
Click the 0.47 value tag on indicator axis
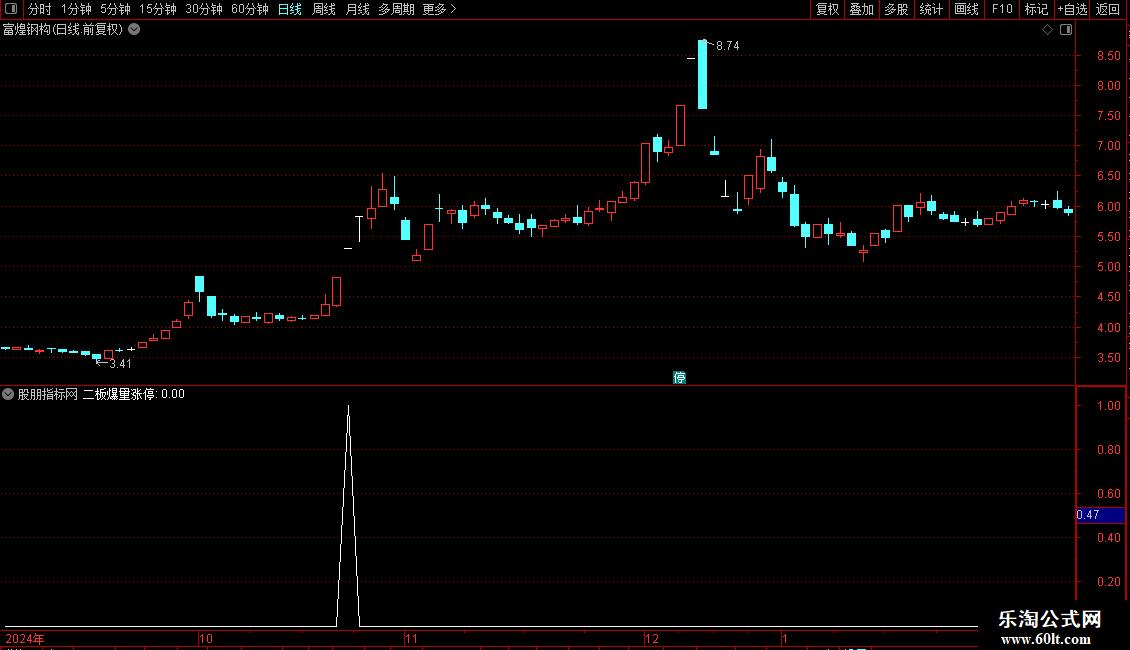click(x=1100, y=515)
